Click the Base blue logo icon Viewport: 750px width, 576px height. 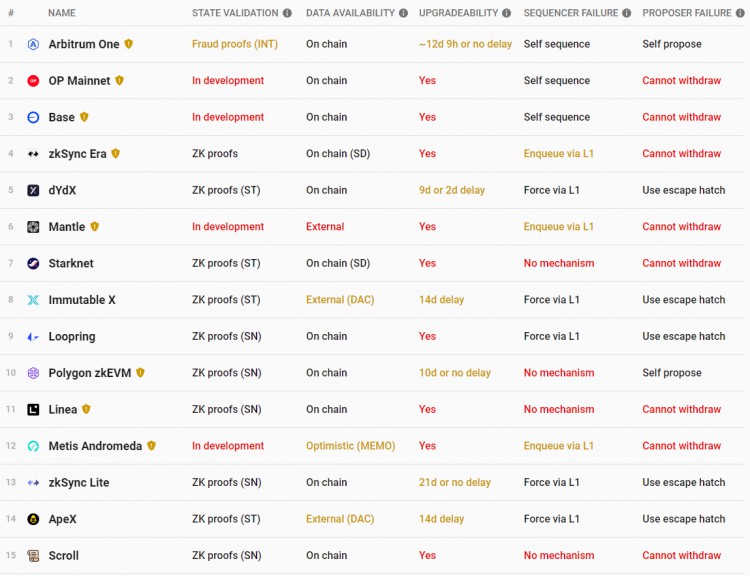click(x=33, y=117)
